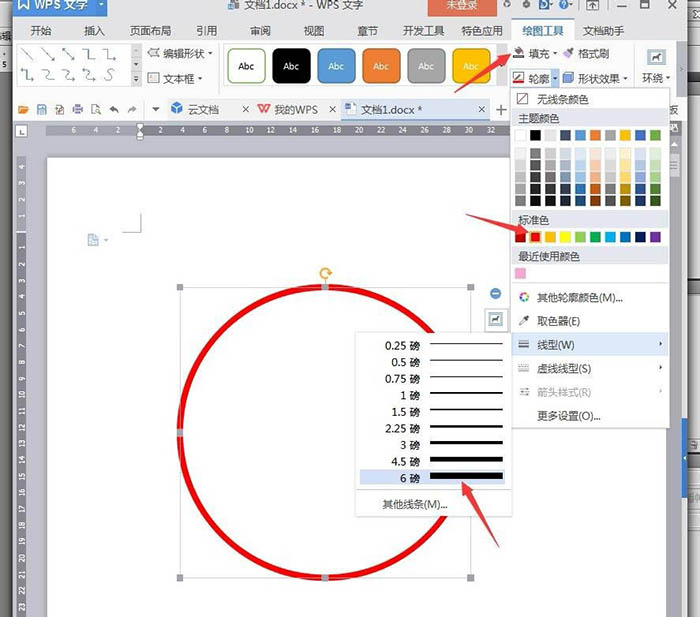Click the top-right selection handle of the circle
This screenshot has height=617, width=700.
coord(471,287)
